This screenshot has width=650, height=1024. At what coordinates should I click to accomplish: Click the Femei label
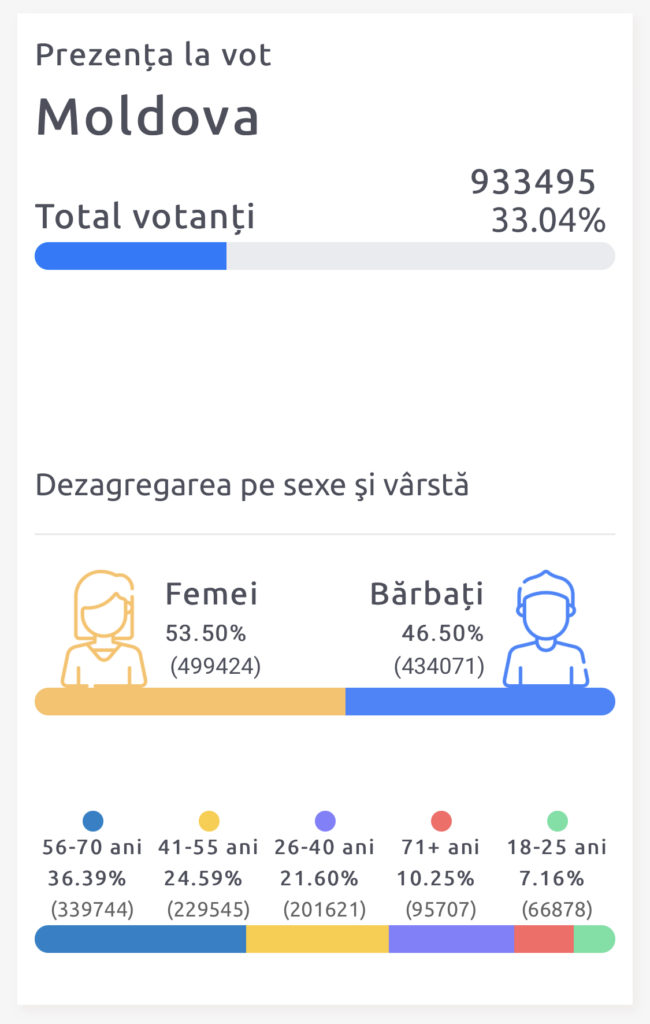click(211, 594)
